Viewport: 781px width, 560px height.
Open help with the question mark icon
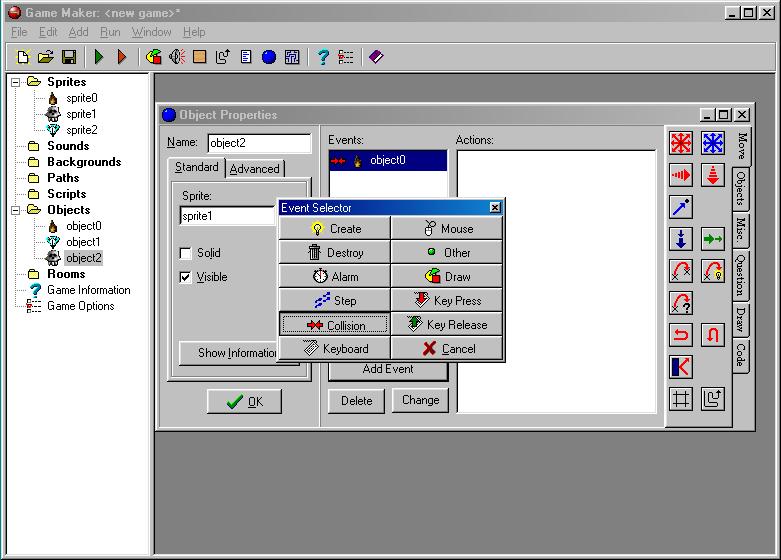(323, 57)
